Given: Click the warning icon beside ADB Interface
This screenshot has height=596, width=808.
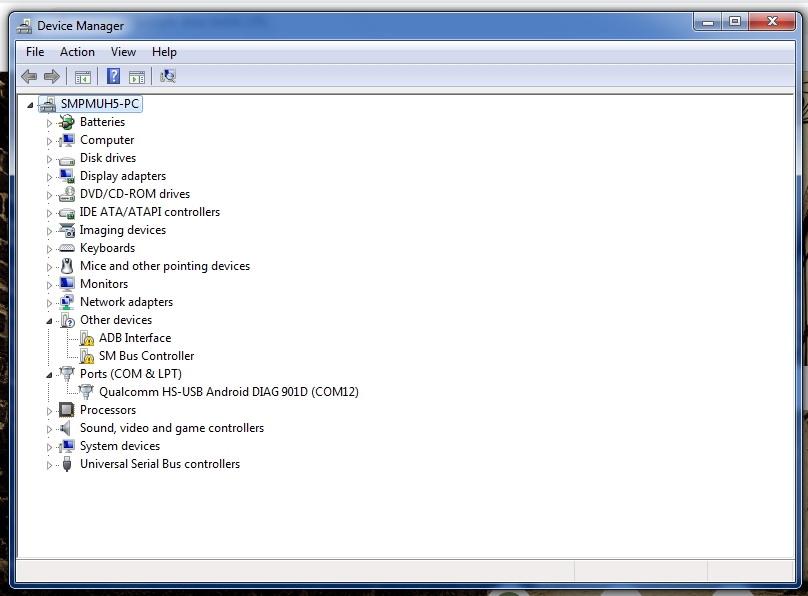Looking at the screenshot, I should click(87, 338).
